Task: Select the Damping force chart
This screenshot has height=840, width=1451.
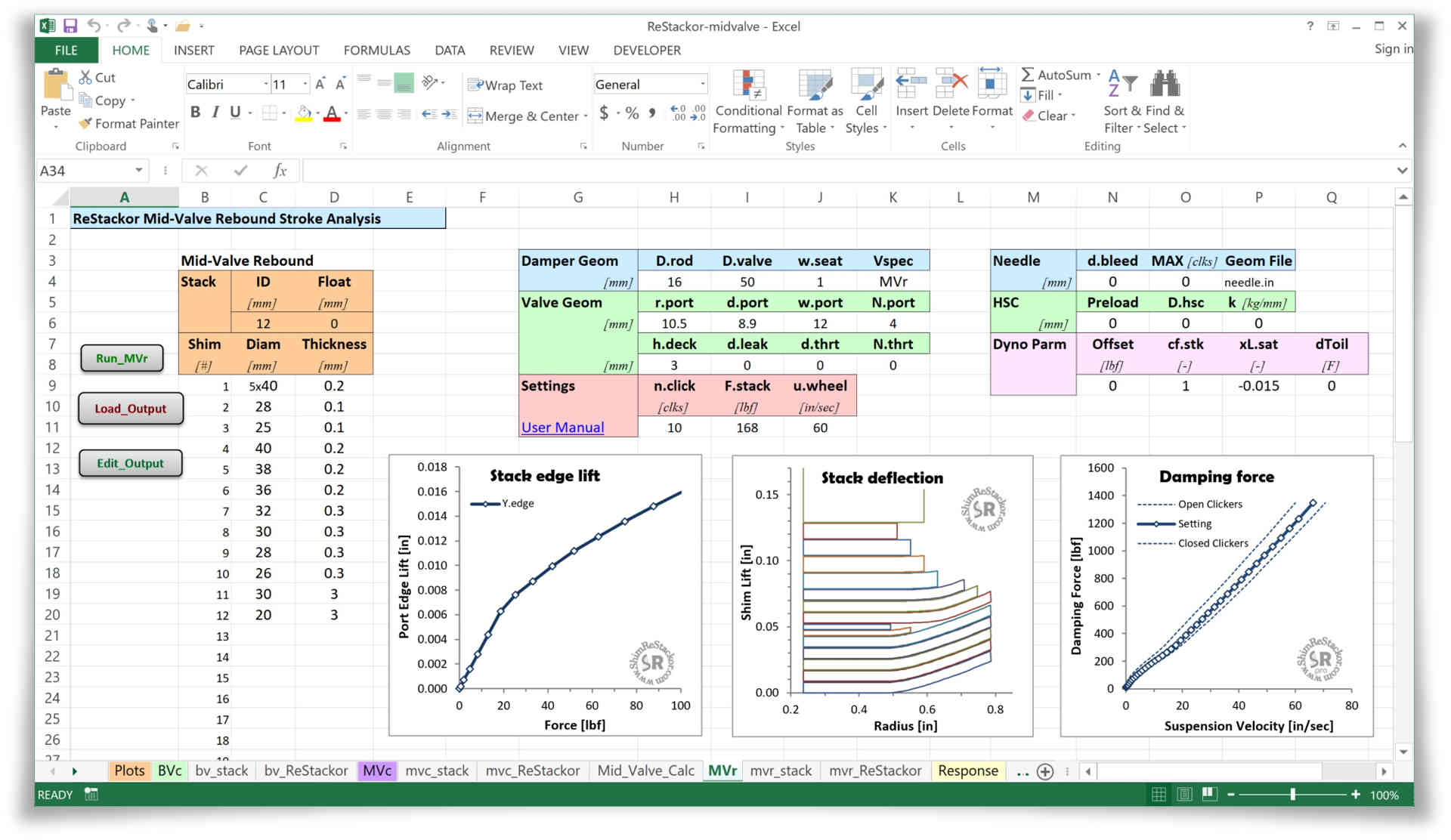Action: [1217, 595]
